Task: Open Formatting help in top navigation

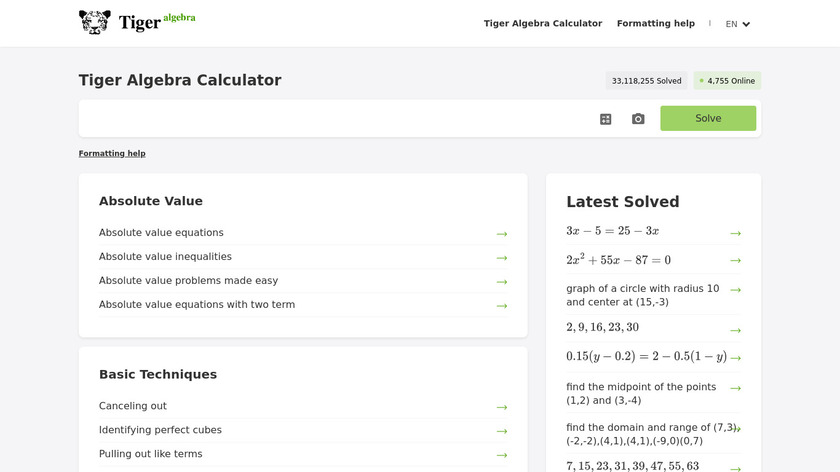Action: point(655,23)
